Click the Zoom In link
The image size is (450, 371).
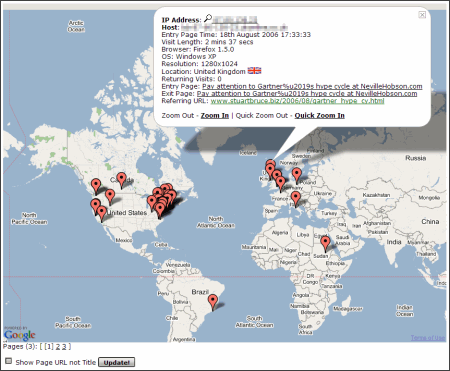coord(215,116)
